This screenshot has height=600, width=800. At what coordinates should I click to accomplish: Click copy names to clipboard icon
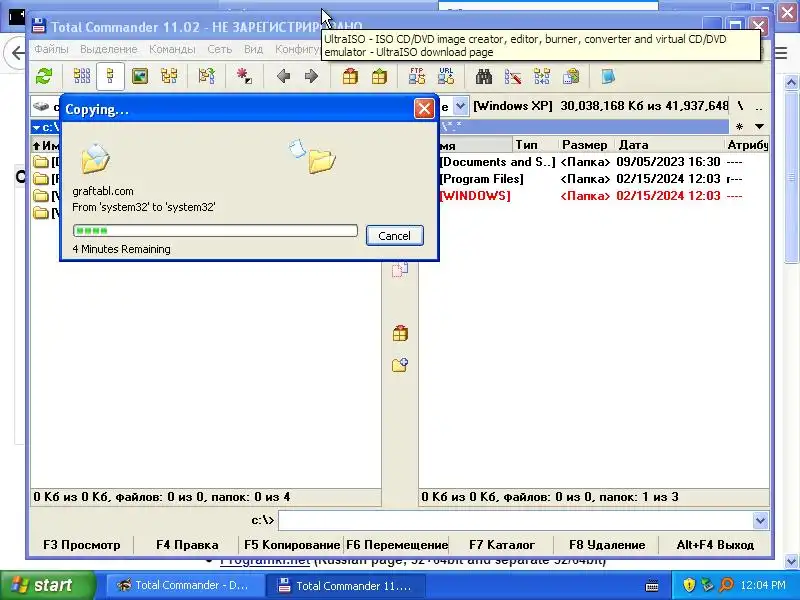click(x=571, y=77)
